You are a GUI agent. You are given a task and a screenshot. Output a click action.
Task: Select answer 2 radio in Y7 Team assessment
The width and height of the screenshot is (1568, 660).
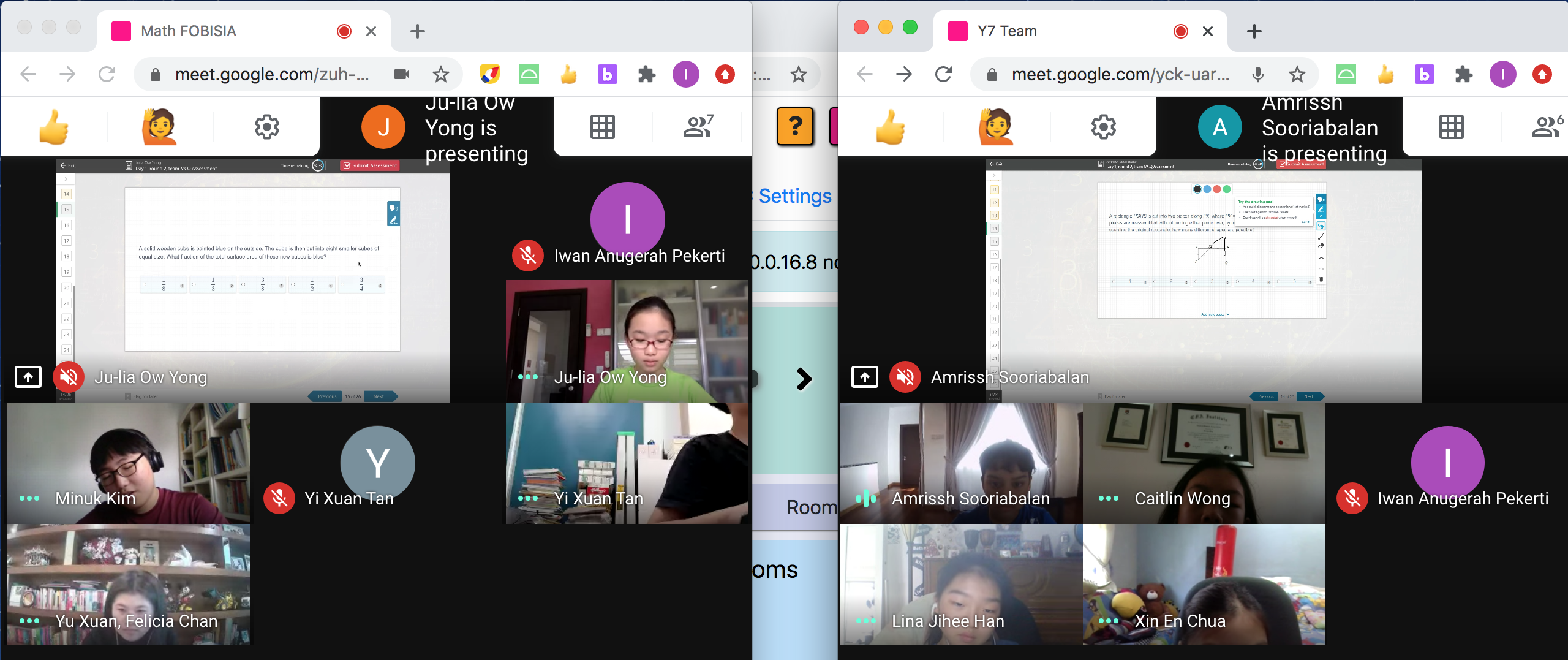click(1155, 281)
